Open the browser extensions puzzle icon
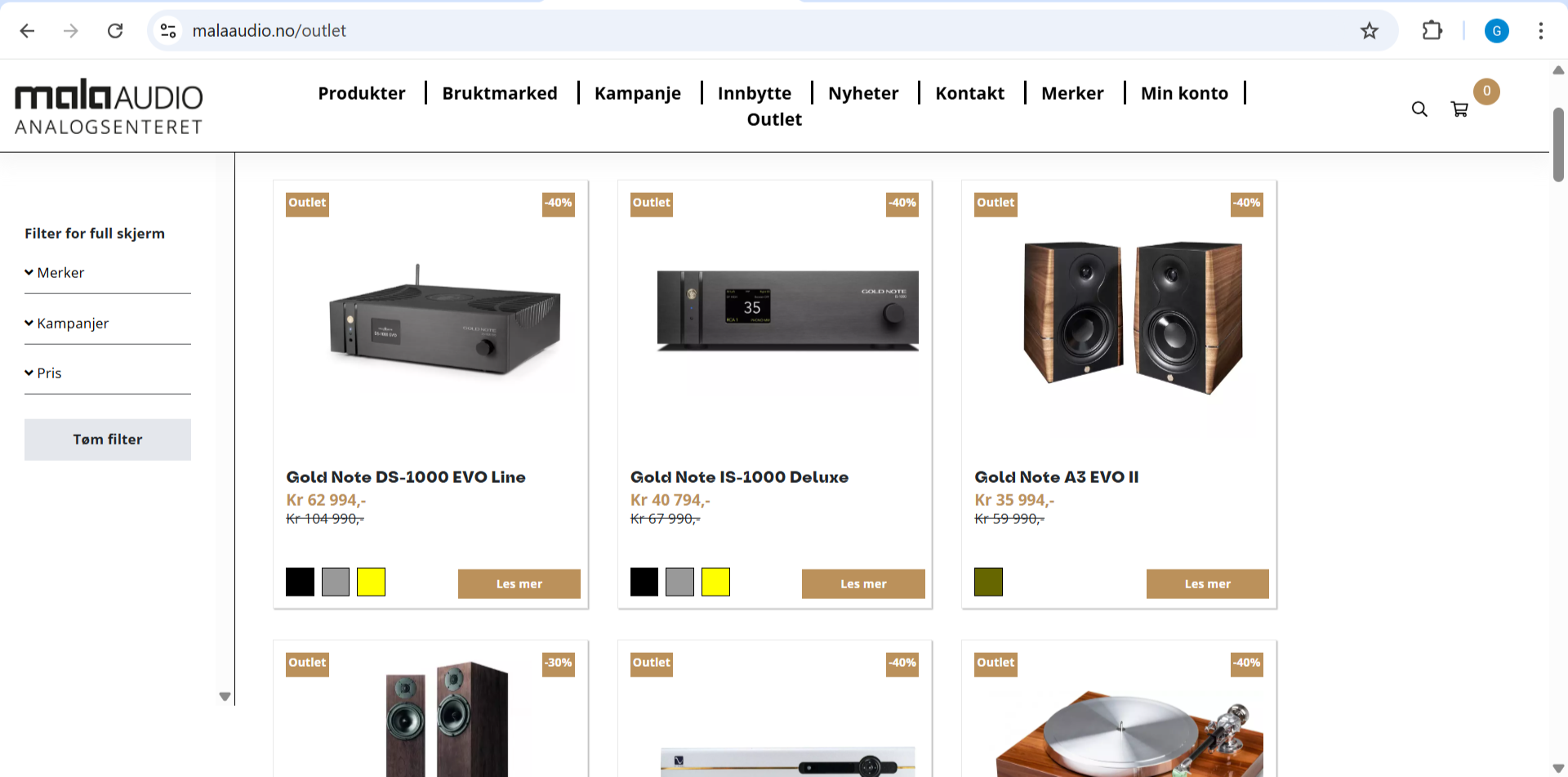This screenshot has height=777, width=1568. coord(1432,31)
